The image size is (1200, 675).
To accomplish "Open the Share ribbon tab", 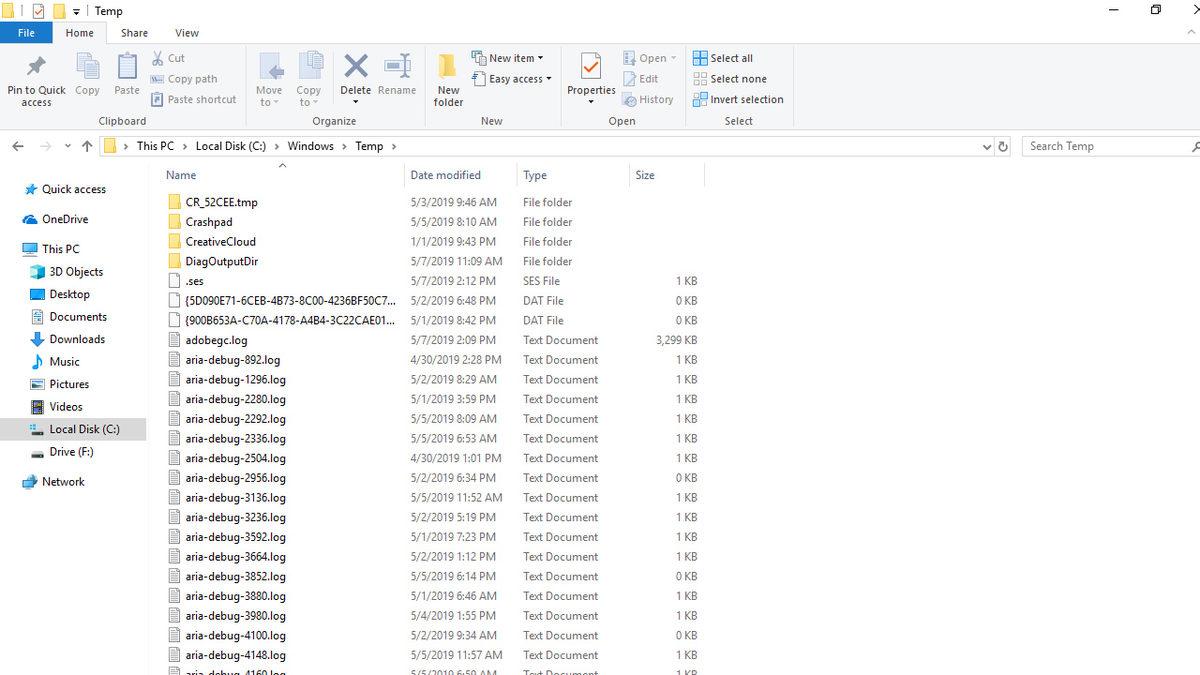I will pos(134,33).
